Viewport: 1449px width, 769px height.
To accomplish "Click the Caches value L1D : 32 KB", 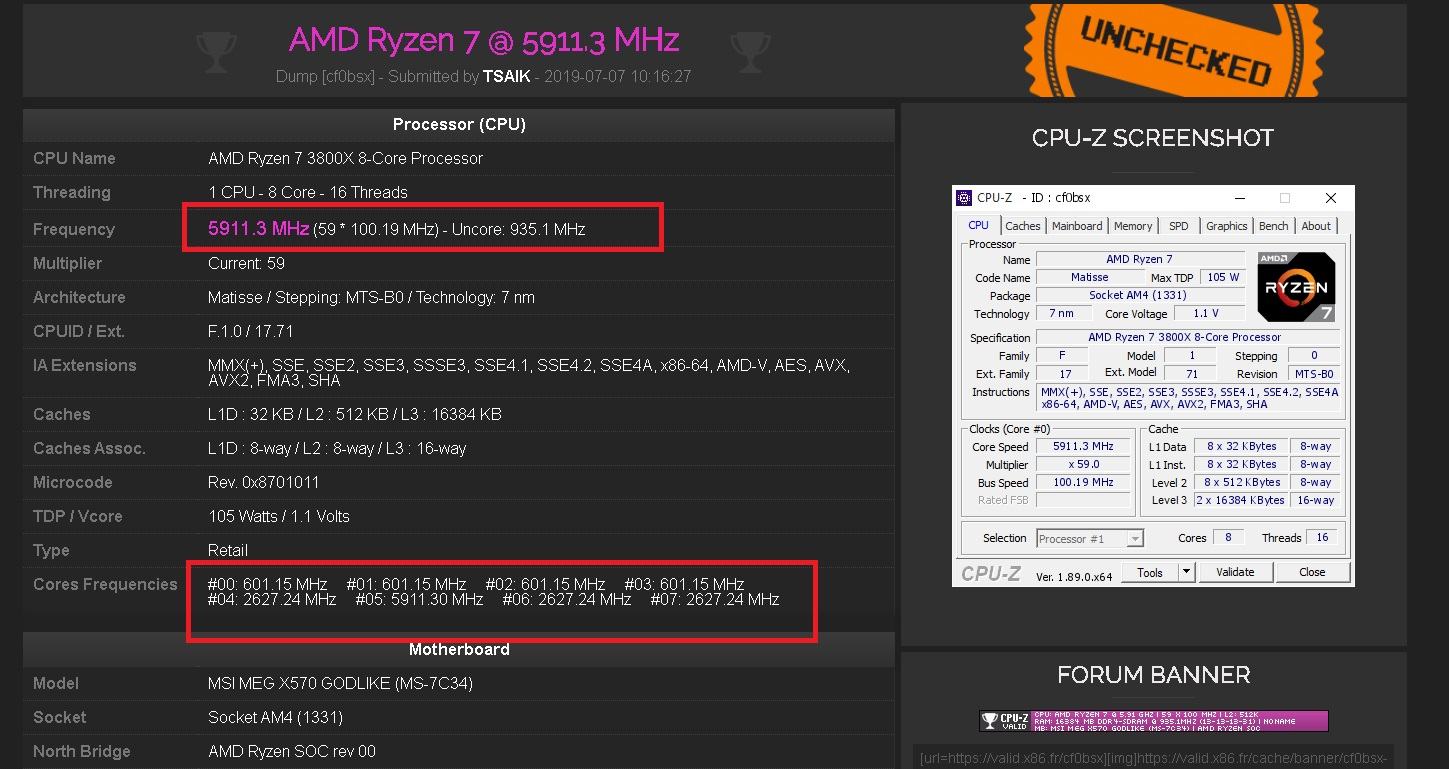I will [x=355, y=414].
